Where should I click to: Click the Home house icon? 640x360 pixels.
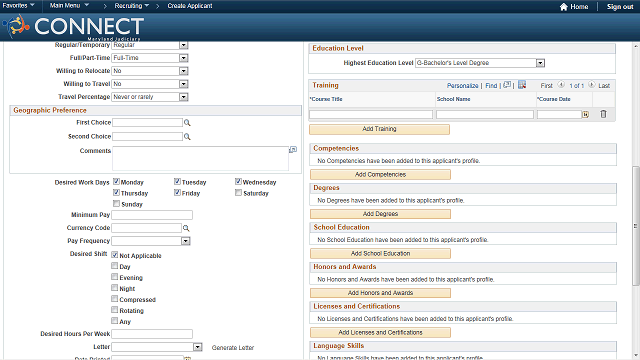point(564,7)
